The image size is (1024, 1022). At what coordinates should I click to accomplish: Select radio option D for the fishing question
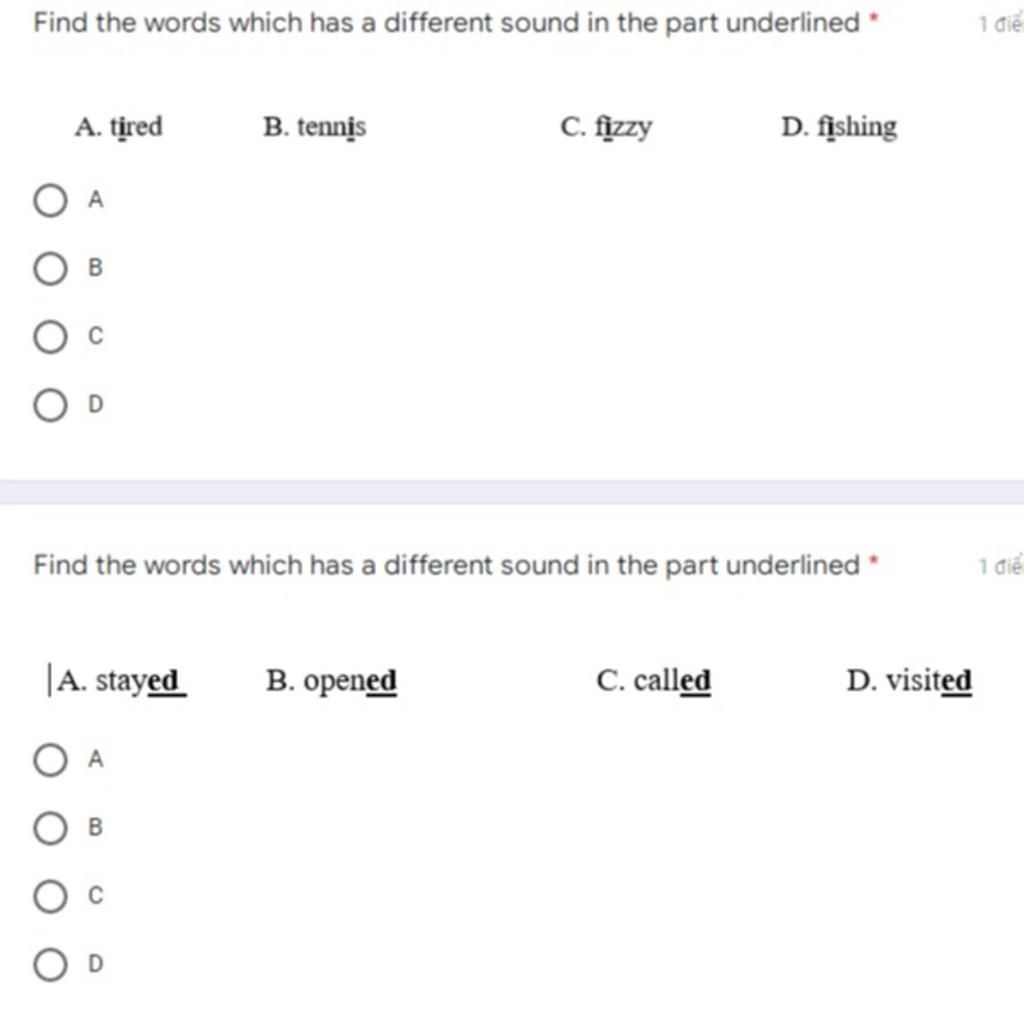(50, 405)
